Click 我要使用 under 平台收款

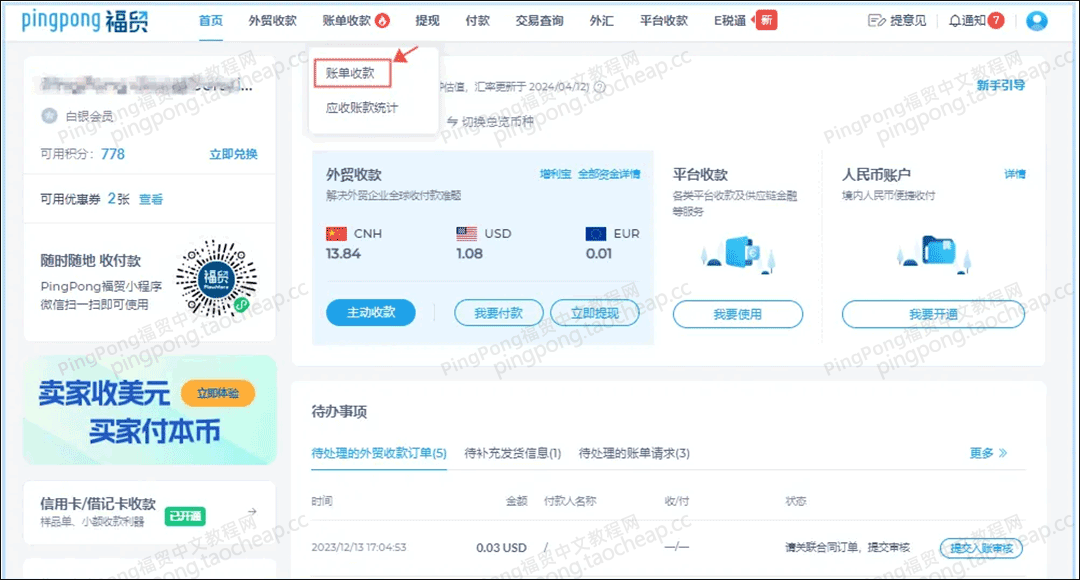[738, 314]
